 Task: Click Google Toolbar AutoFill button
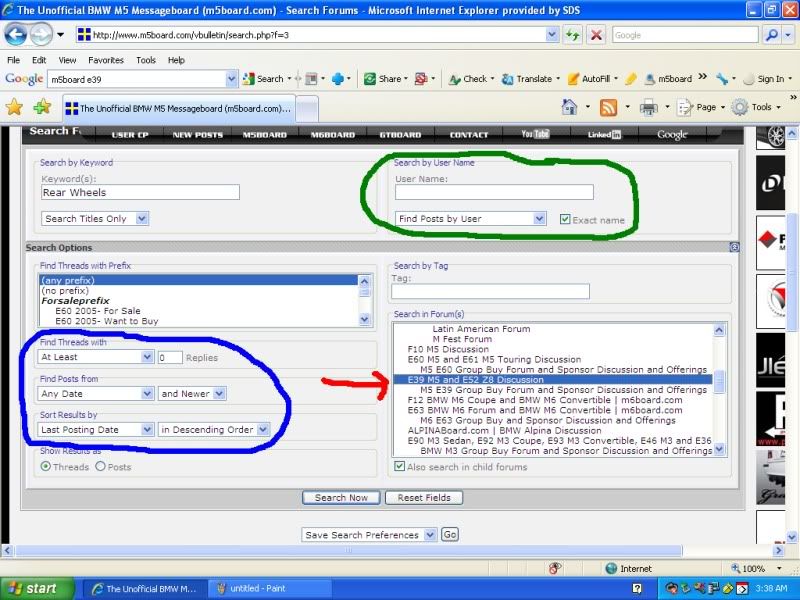[x=589, y=79]
